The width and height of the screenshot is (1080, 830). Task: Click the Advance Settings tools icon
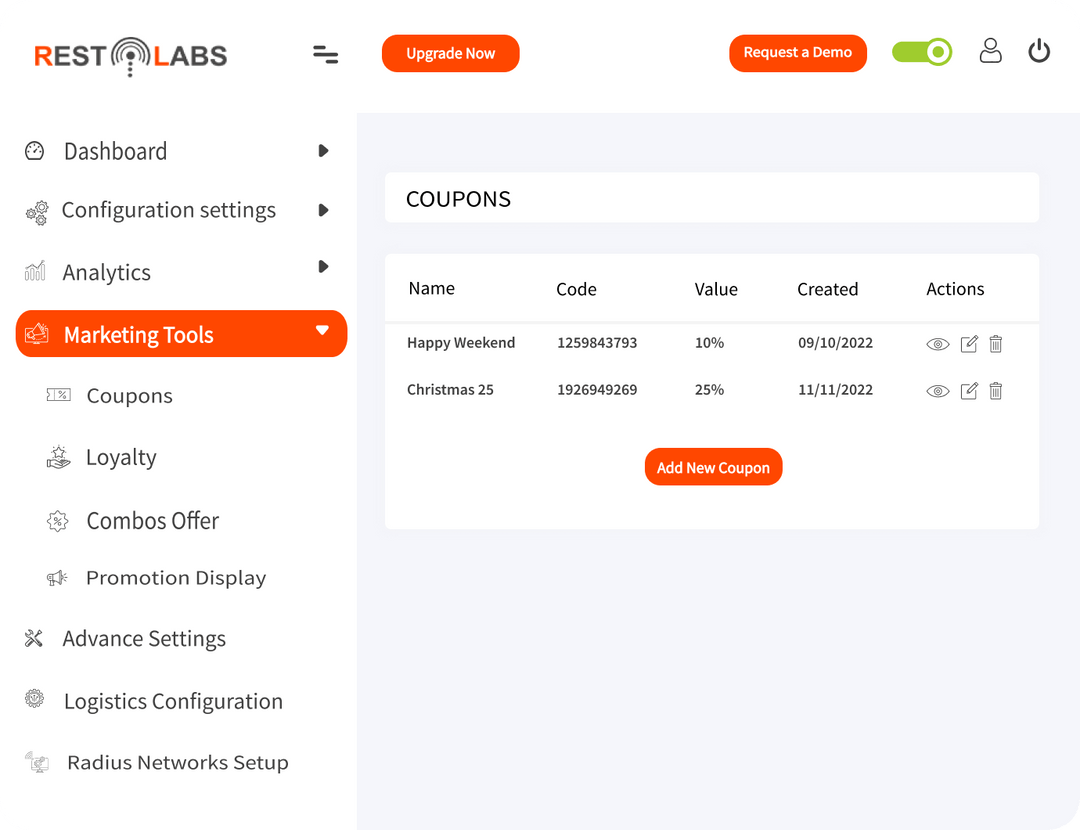[x=33, y=638]
